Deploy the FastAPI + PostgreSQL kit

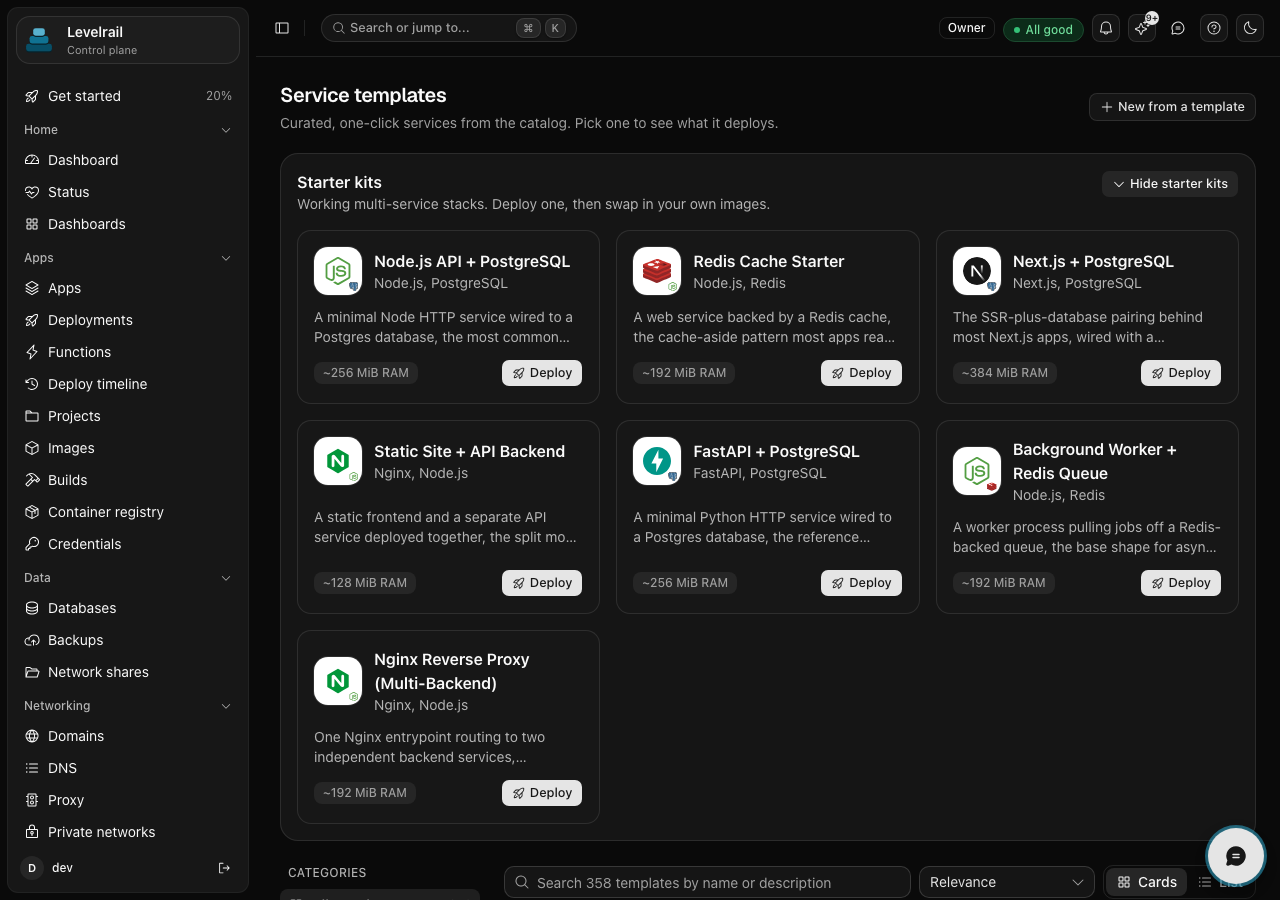pyautogui.click(x=861, y=583)
